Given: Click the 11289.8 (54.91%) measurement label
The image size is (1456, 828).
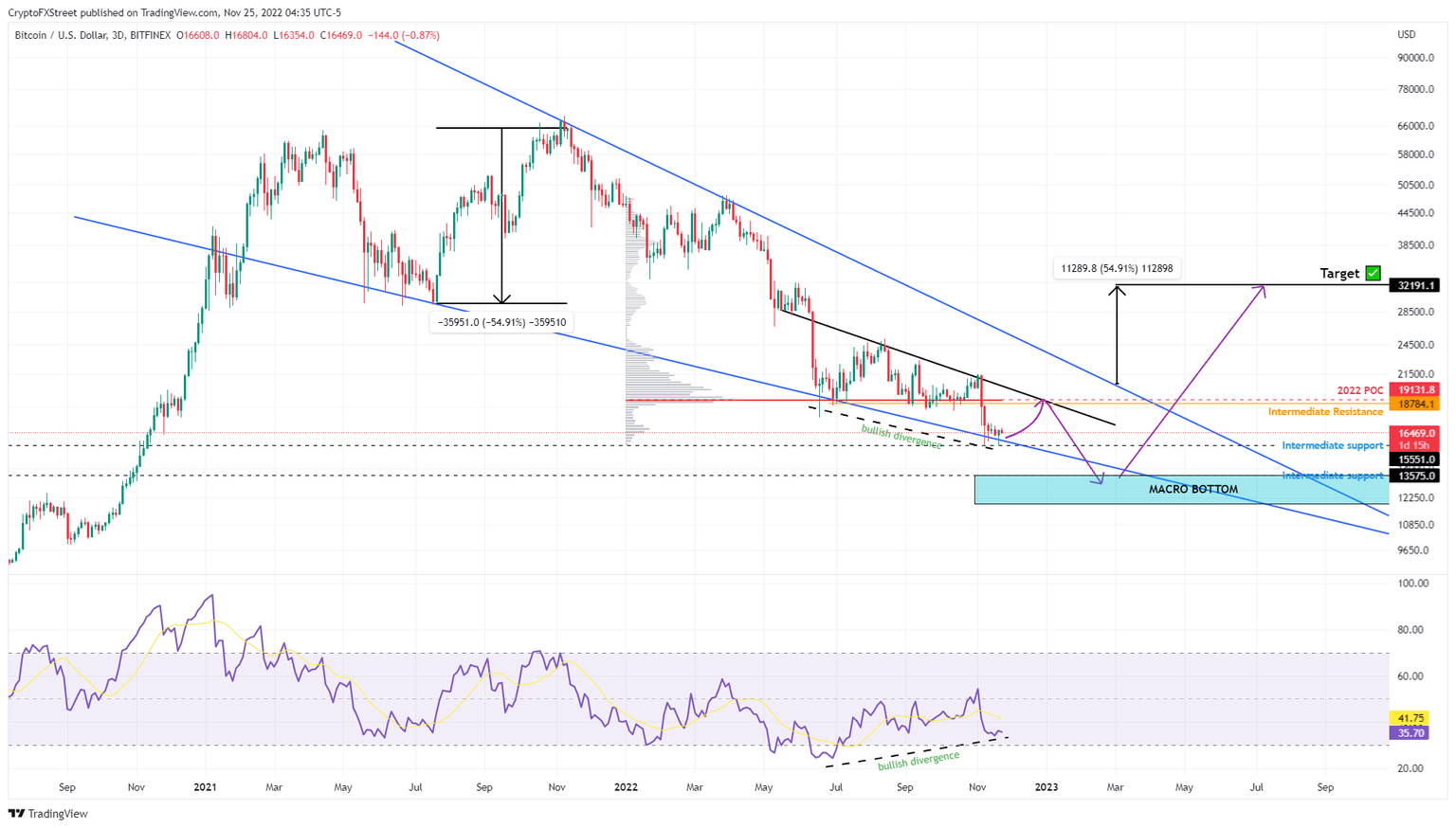Looking at the screenshot, I should tap(1117, 268).
